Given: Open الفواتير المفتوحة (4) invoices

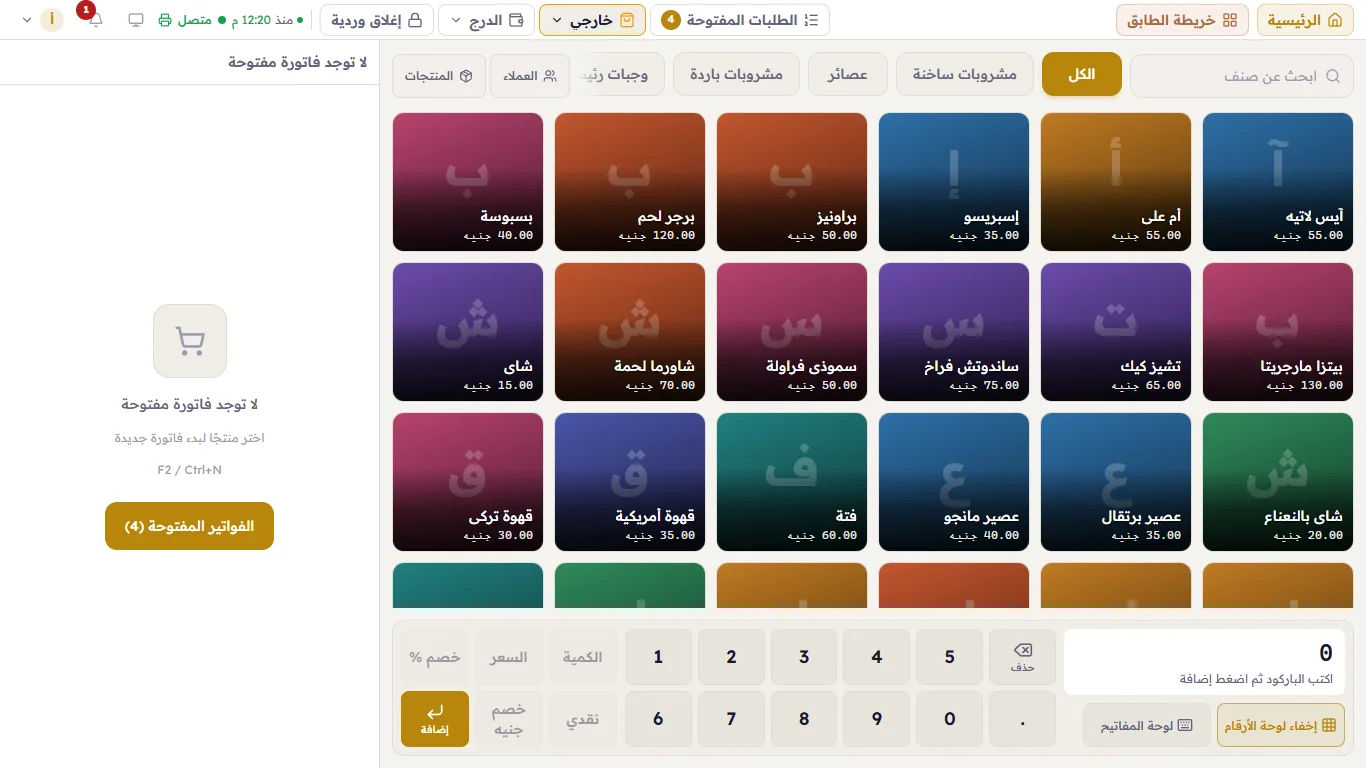Looking at the screenshot, I should 189,526.
